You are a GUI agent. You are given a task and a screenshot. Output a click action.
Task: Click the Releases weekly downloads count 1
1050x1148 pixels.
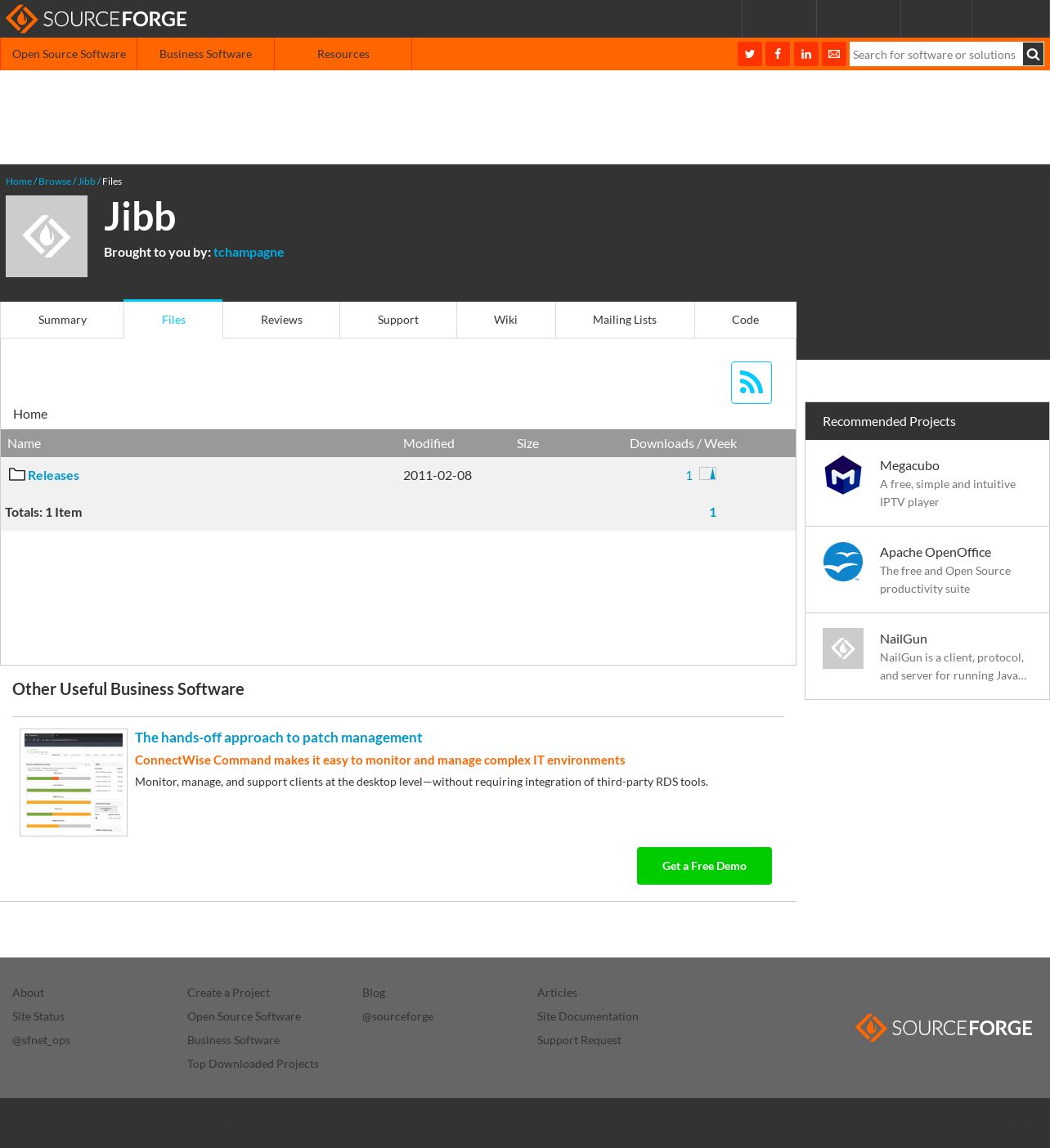coord(689,475)
